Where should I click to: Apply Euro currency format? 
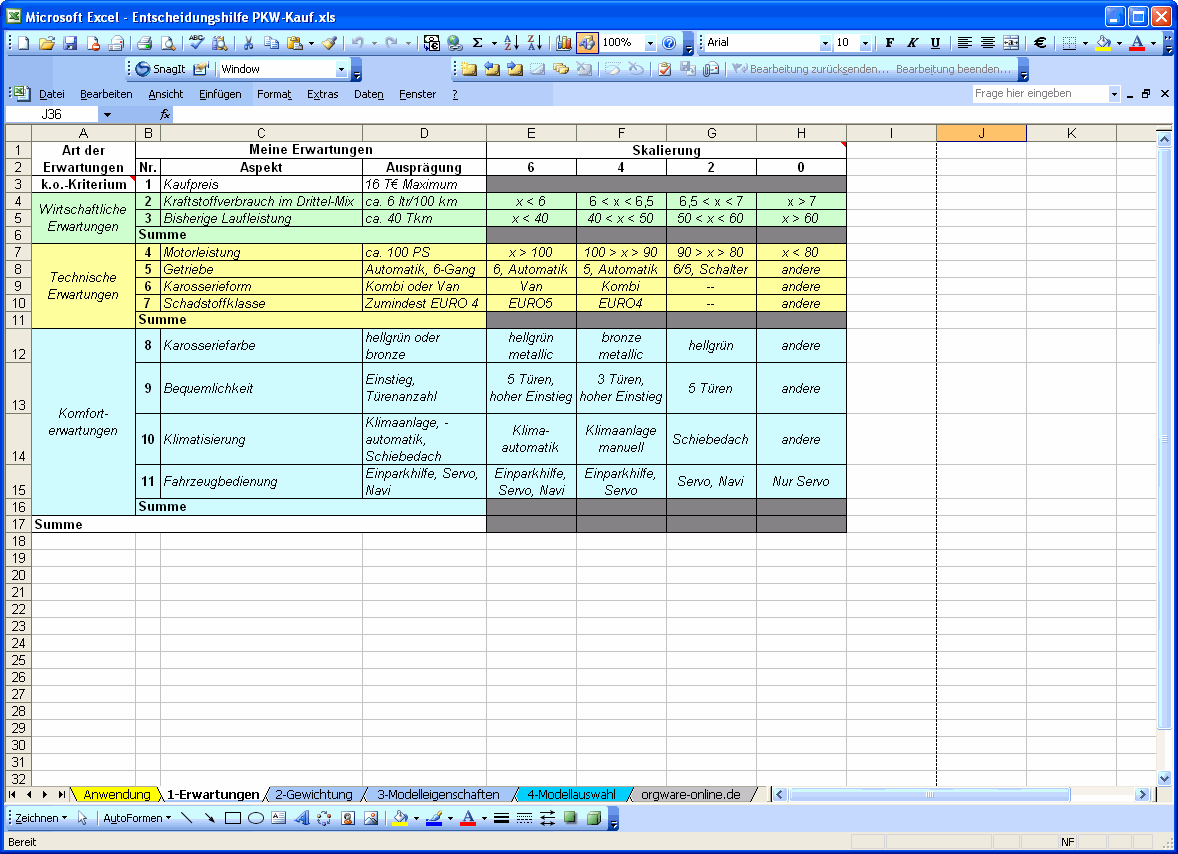click(1040, 43)
